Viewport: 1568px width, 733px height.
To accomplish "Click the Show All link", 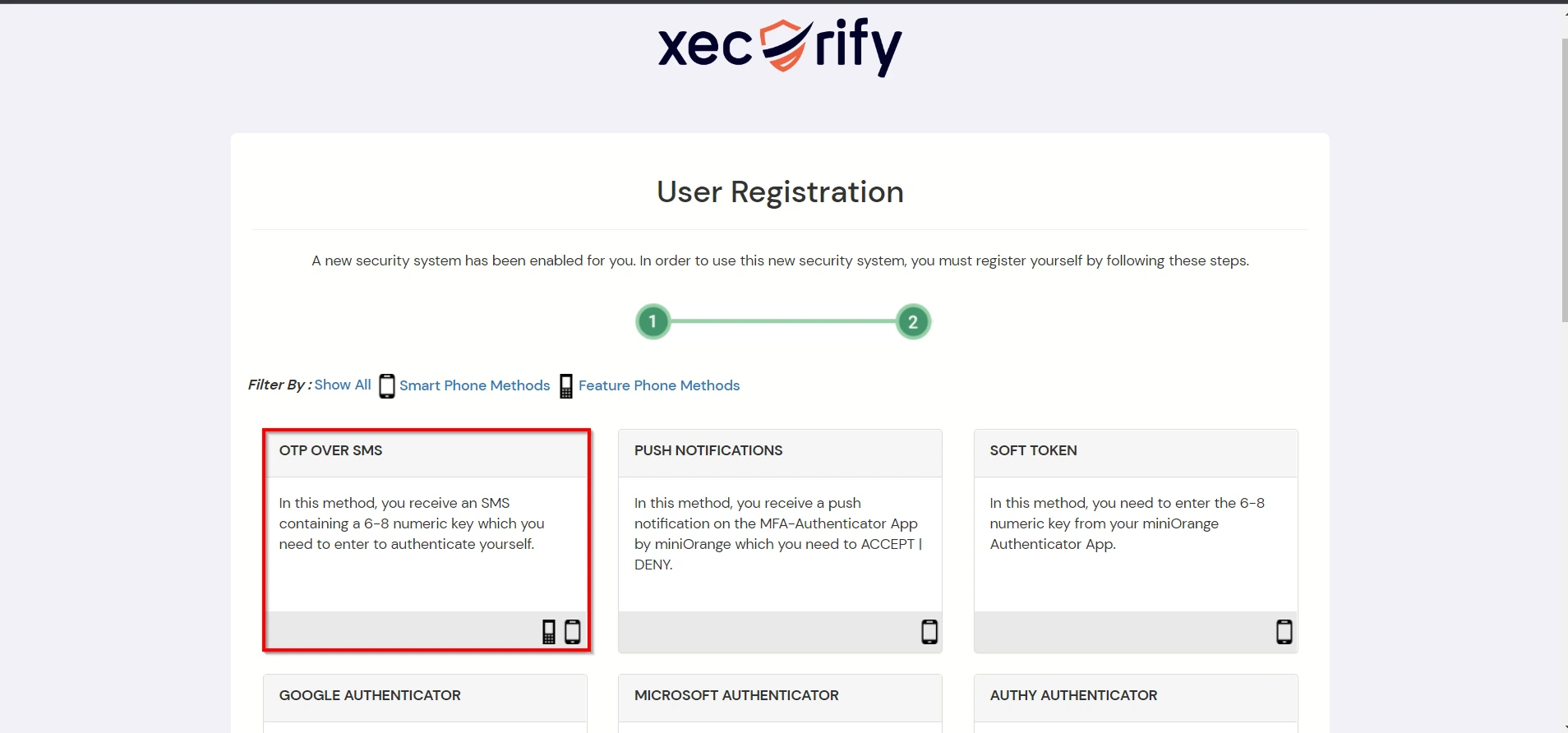I will [342, 385].
